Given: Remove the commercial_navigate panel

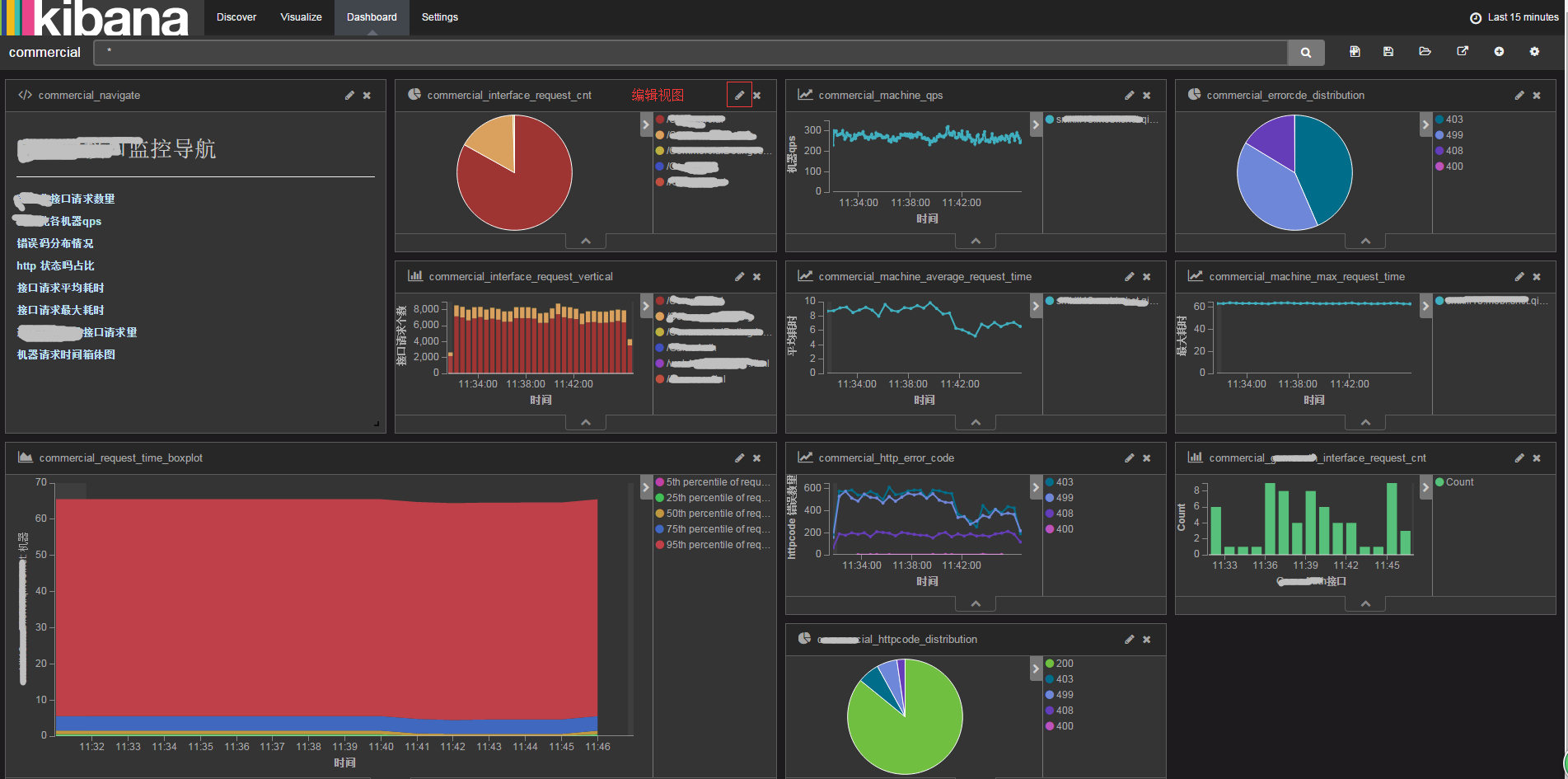Looking at the screenshot, I should (367, 96).
